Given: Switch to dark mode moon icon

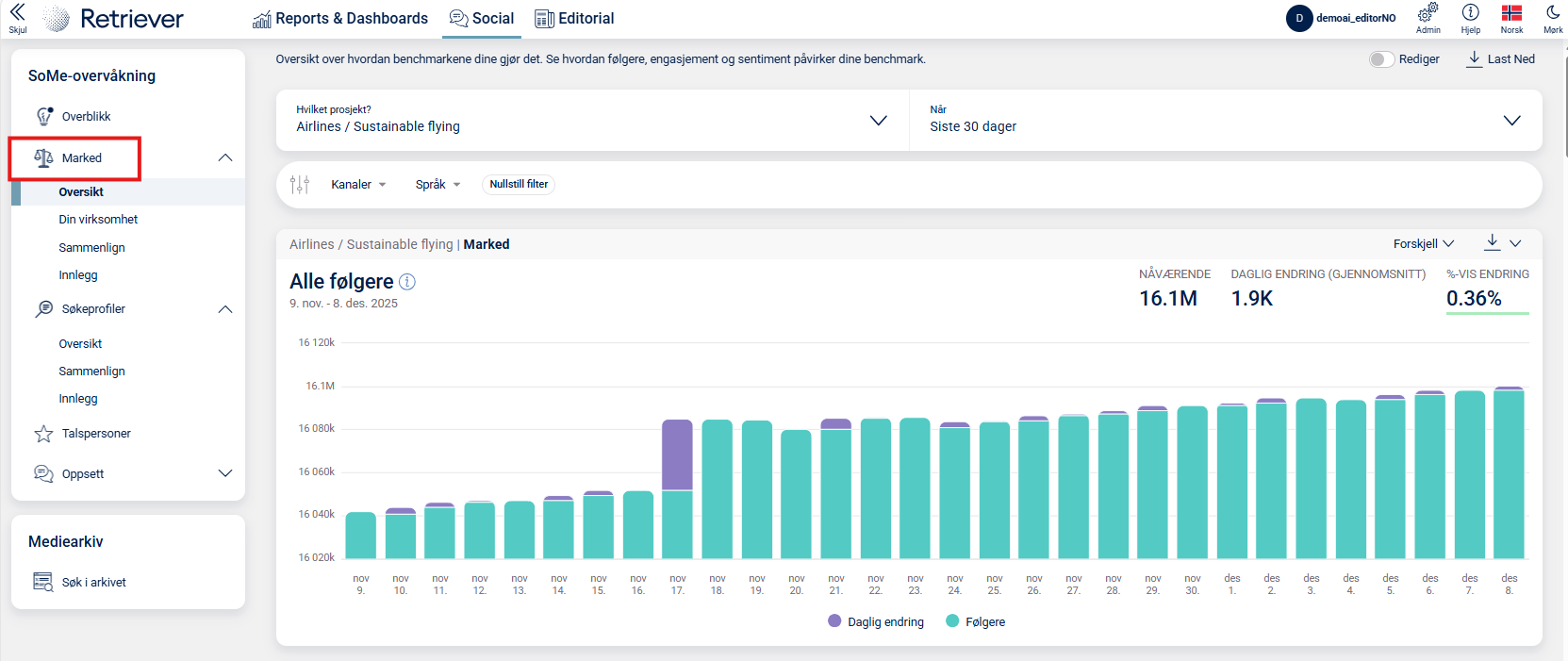Looking at the screenshot, I should (1552, 13).
